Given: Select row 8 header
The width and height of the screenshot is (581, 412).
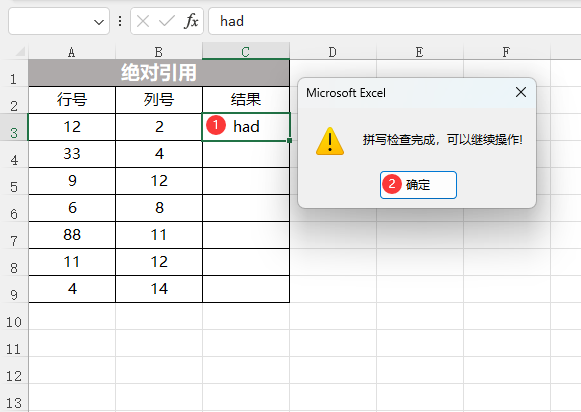Looking at the screenshot, I should tap(14, 263).
